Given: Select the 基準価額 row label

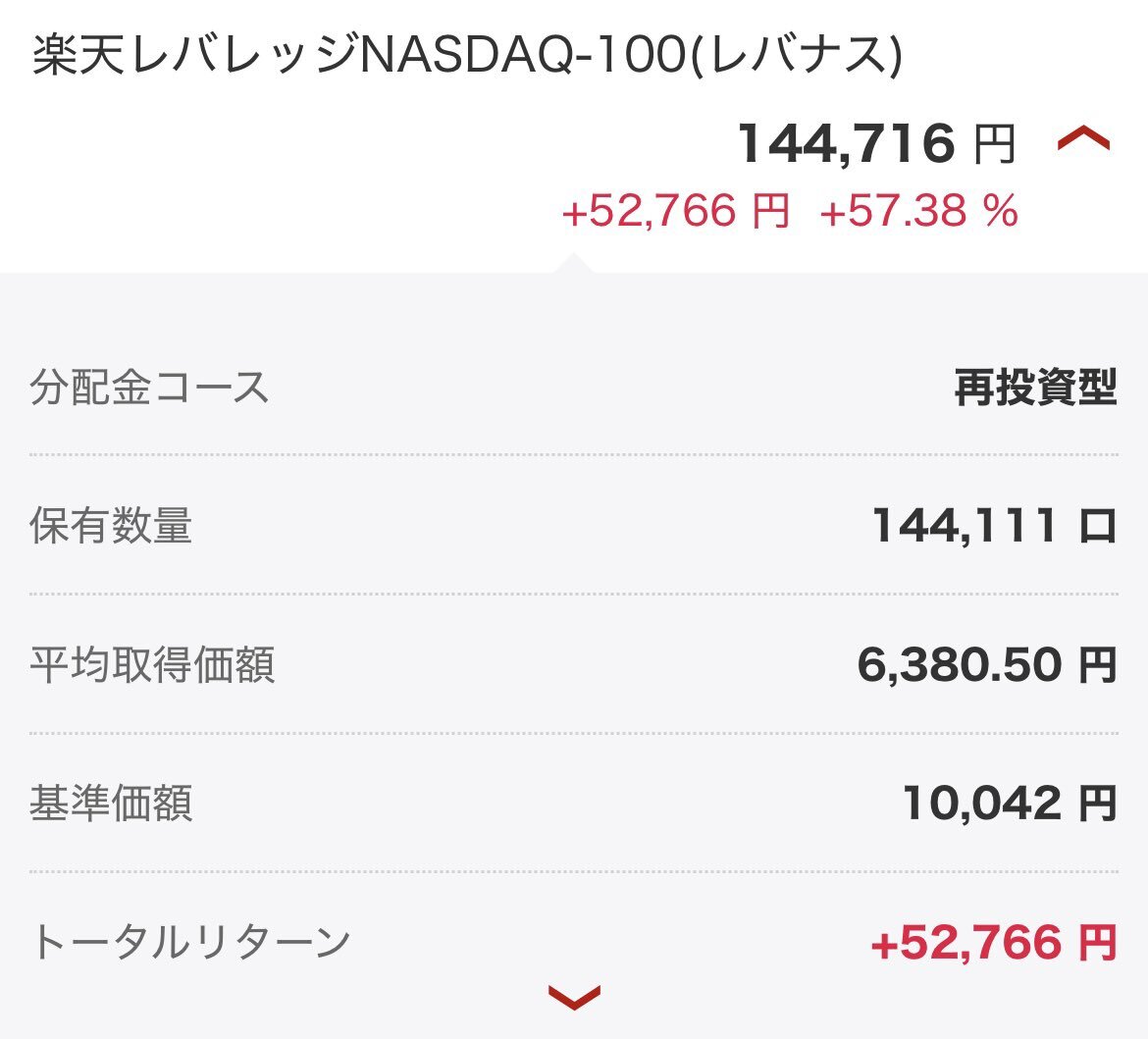Looking at the screenshot, I should [111, 803].
